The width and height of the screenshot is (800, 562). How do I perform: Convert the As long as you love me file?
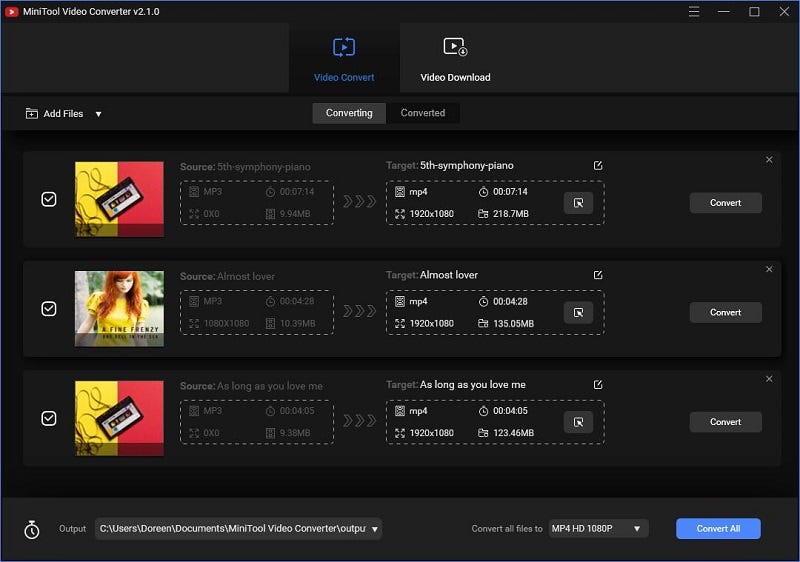[x=726, y=422]
